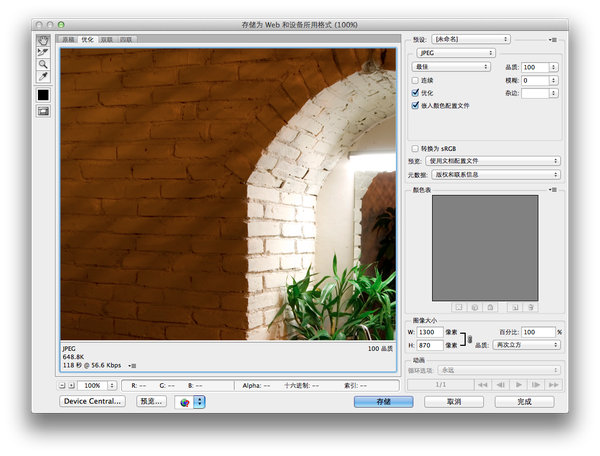
Task: Switch to the 四联 (4-up) tab
Action: [x=126, y=39]
